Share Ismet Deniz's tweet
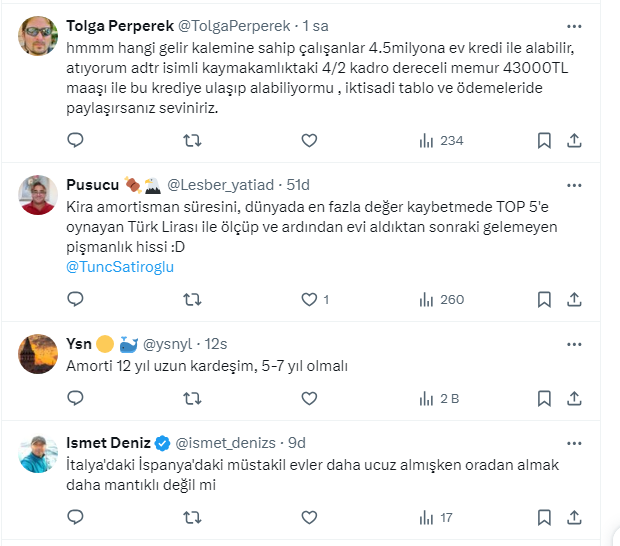The width and height of the screenshot is (620, 546). pos(575,517)
